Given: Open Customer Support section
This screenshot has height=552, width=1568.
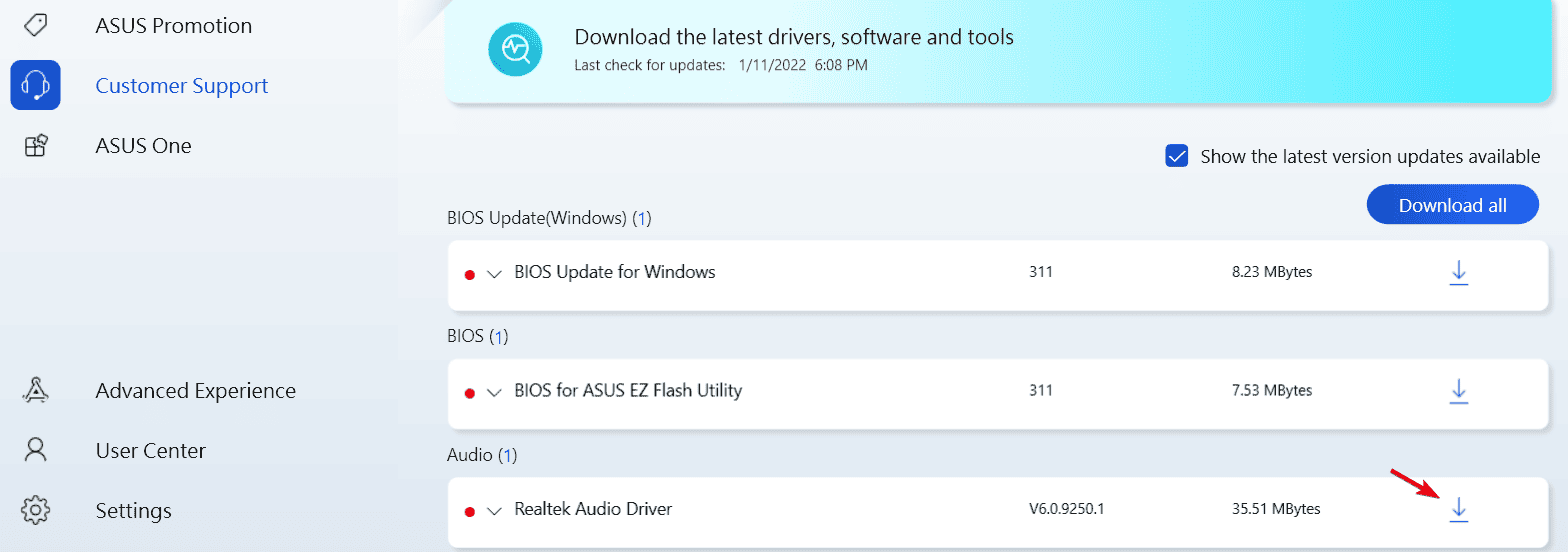Looking at the screenshot, I should point(182,86).
